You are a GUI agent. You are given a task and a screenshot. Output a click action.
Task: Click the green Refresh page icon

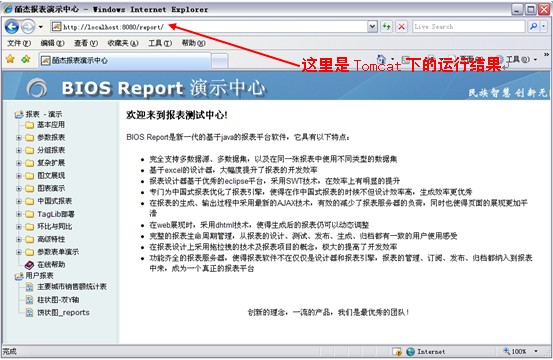387,26
